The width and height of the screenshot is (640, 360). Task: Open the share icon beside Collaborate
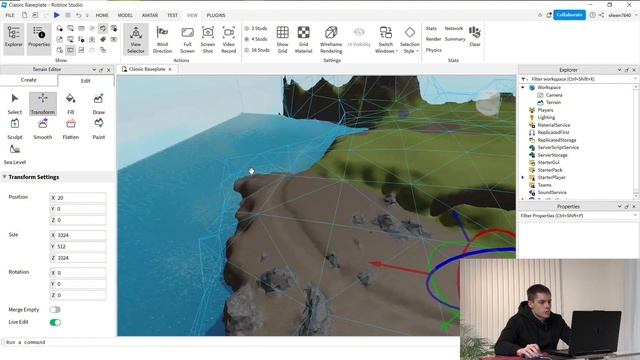(x=602, y=15)
